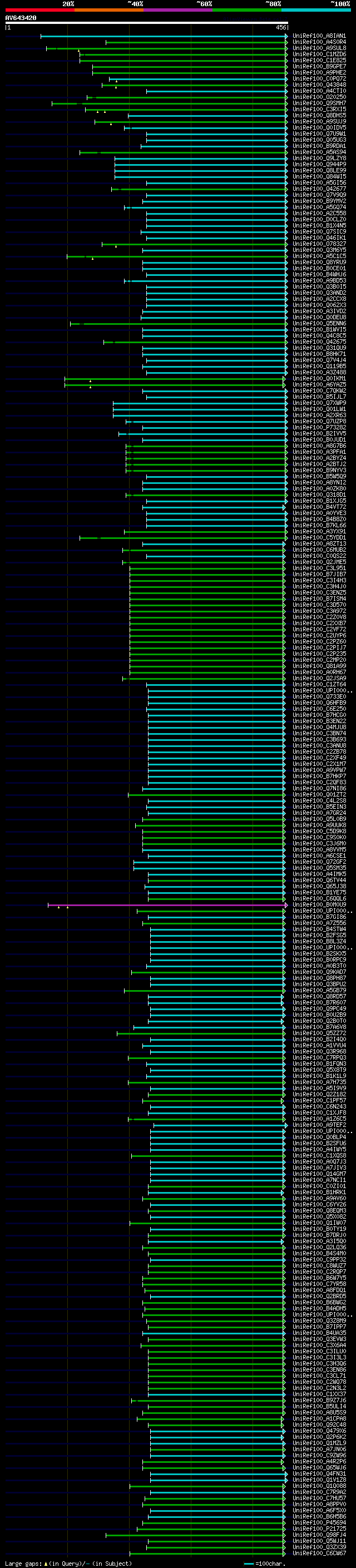
Task: Select the UniRef100_A4CTI0 label
Action: point(319,91)
